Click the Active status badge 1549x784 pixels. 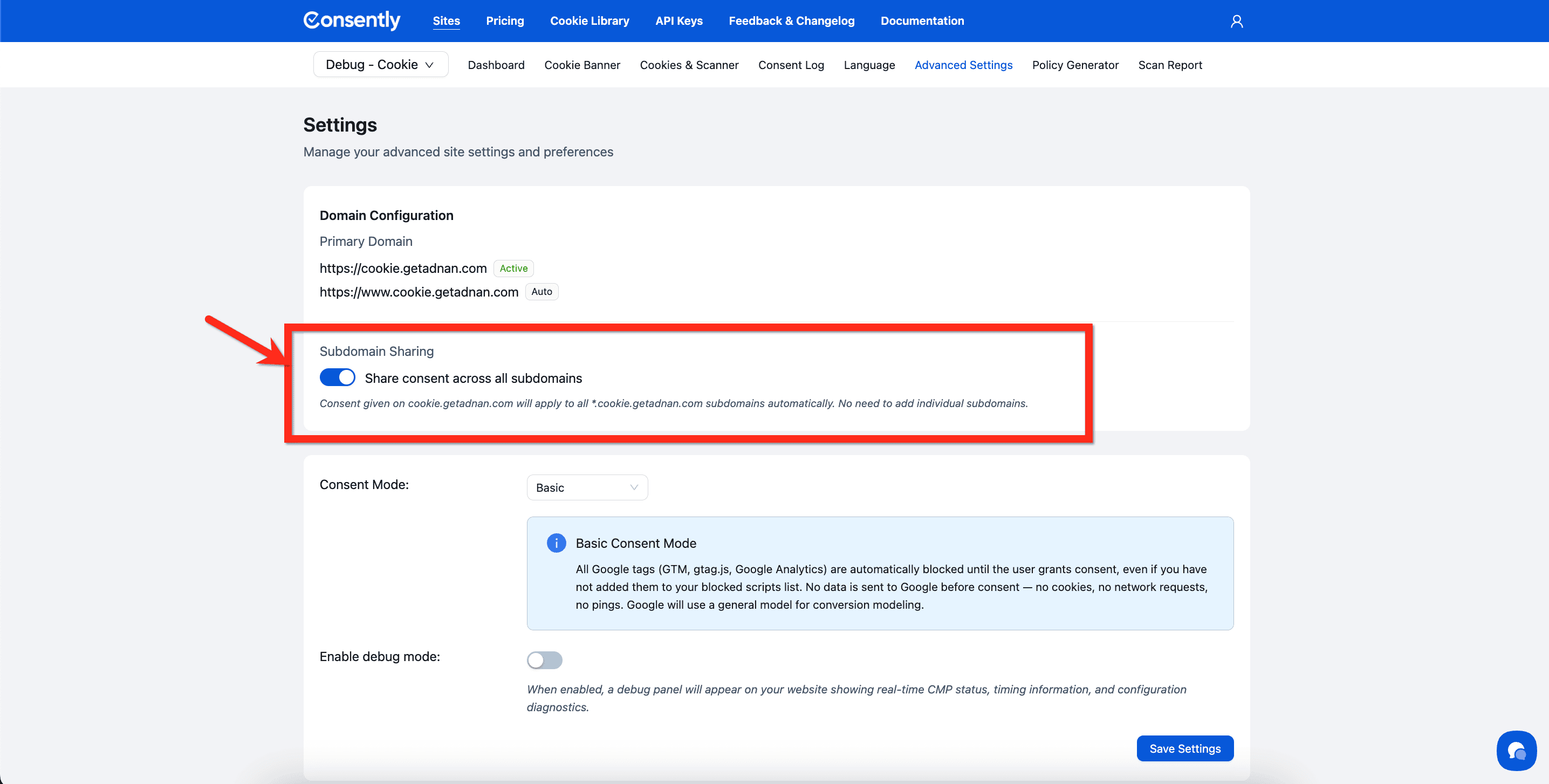pos(513,268)
